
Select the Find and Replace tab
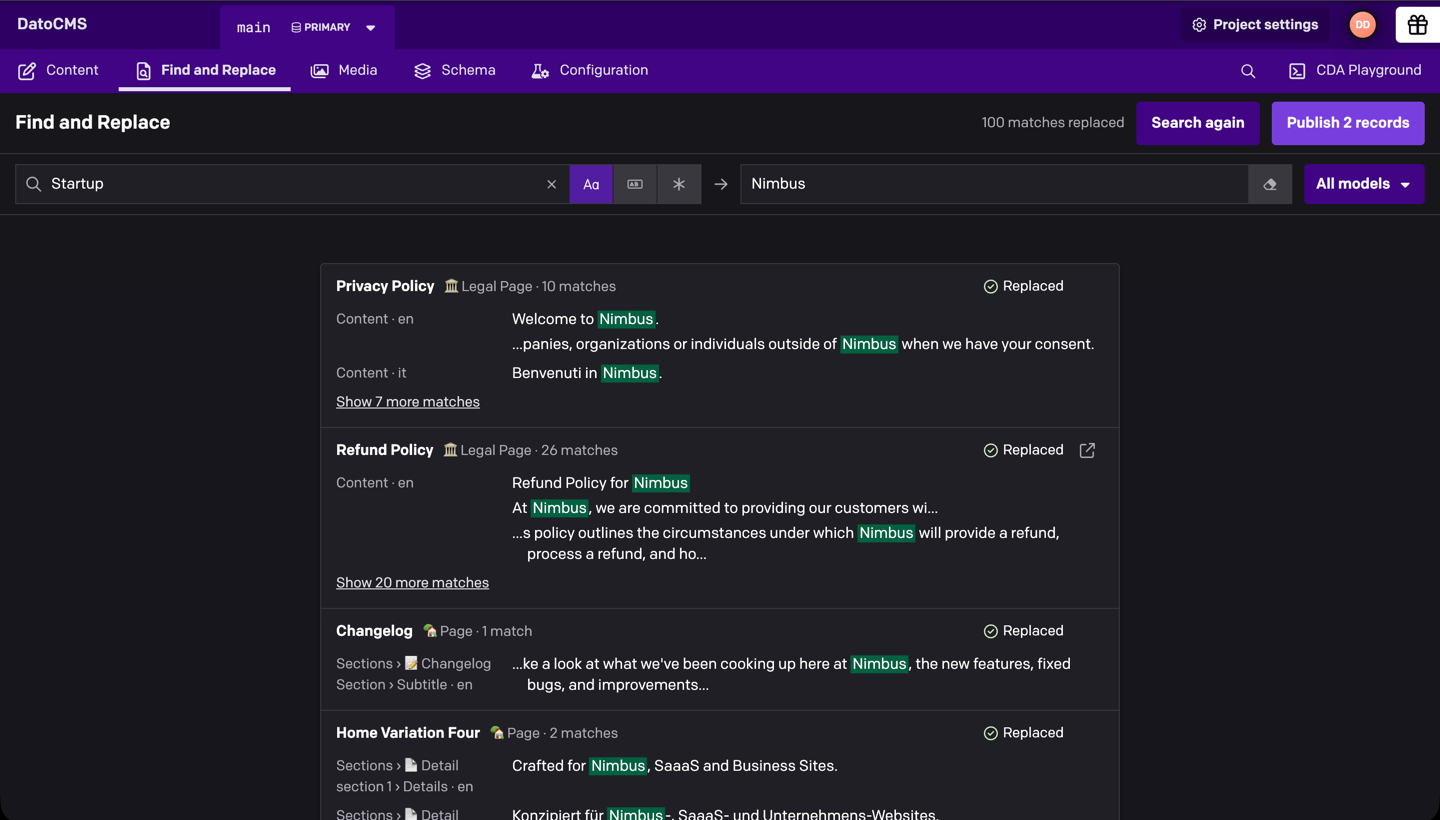tap(205, 70)
